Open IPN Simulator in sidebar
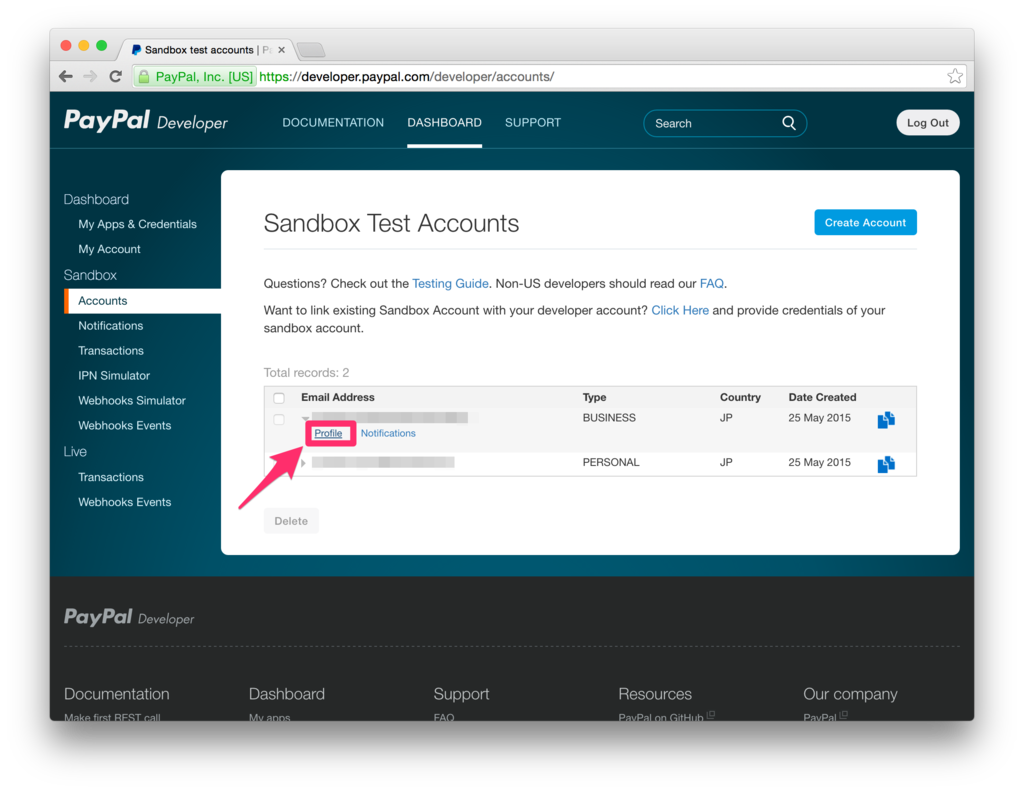The image size is (1024, 792). click(x=114, y=375)
